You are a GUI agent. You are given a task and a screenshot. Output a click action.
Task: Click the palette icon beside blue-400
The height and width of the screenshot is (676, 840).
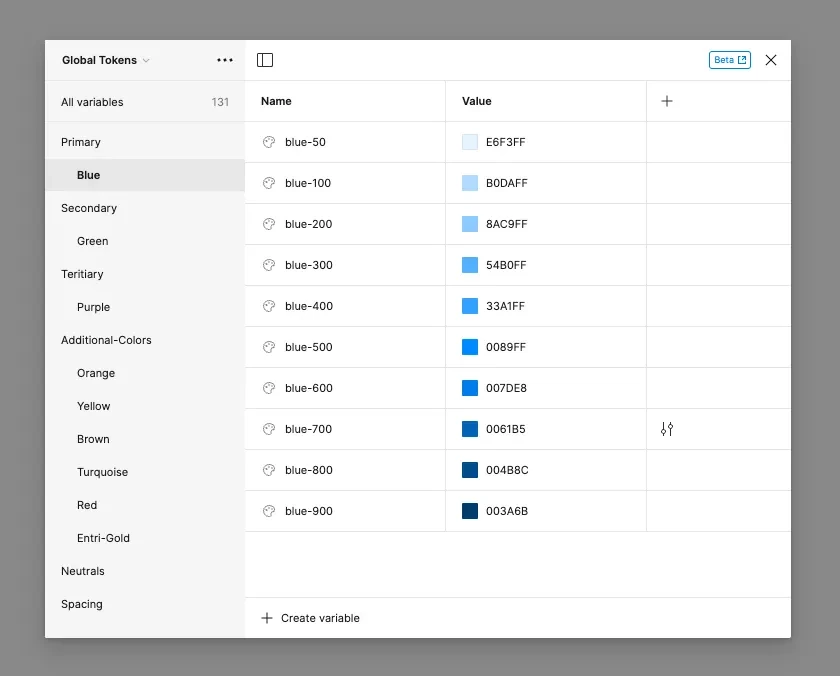click(269, 306)
